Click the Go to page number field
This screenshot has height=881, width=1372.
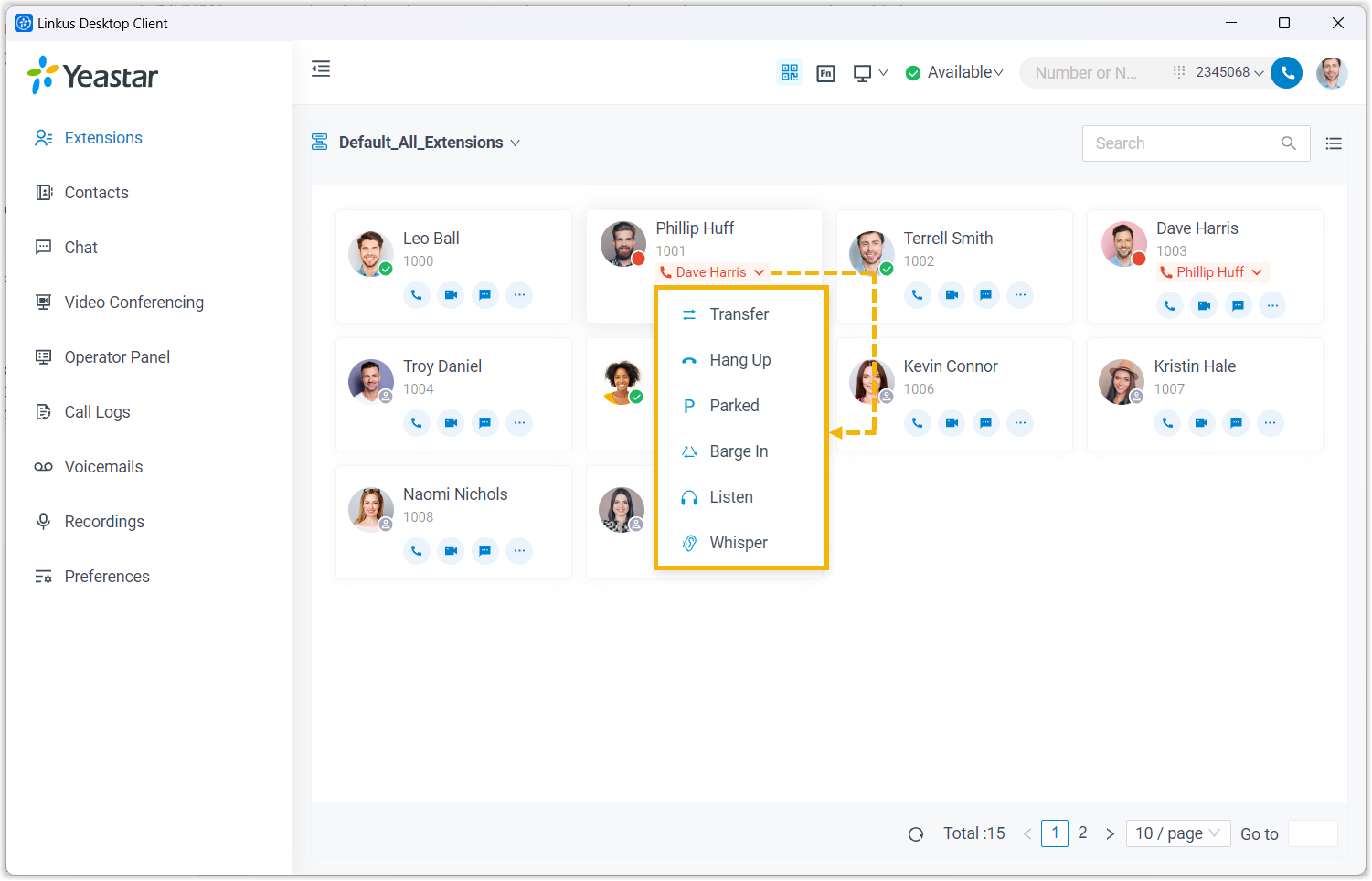[x=1313, y=833]
